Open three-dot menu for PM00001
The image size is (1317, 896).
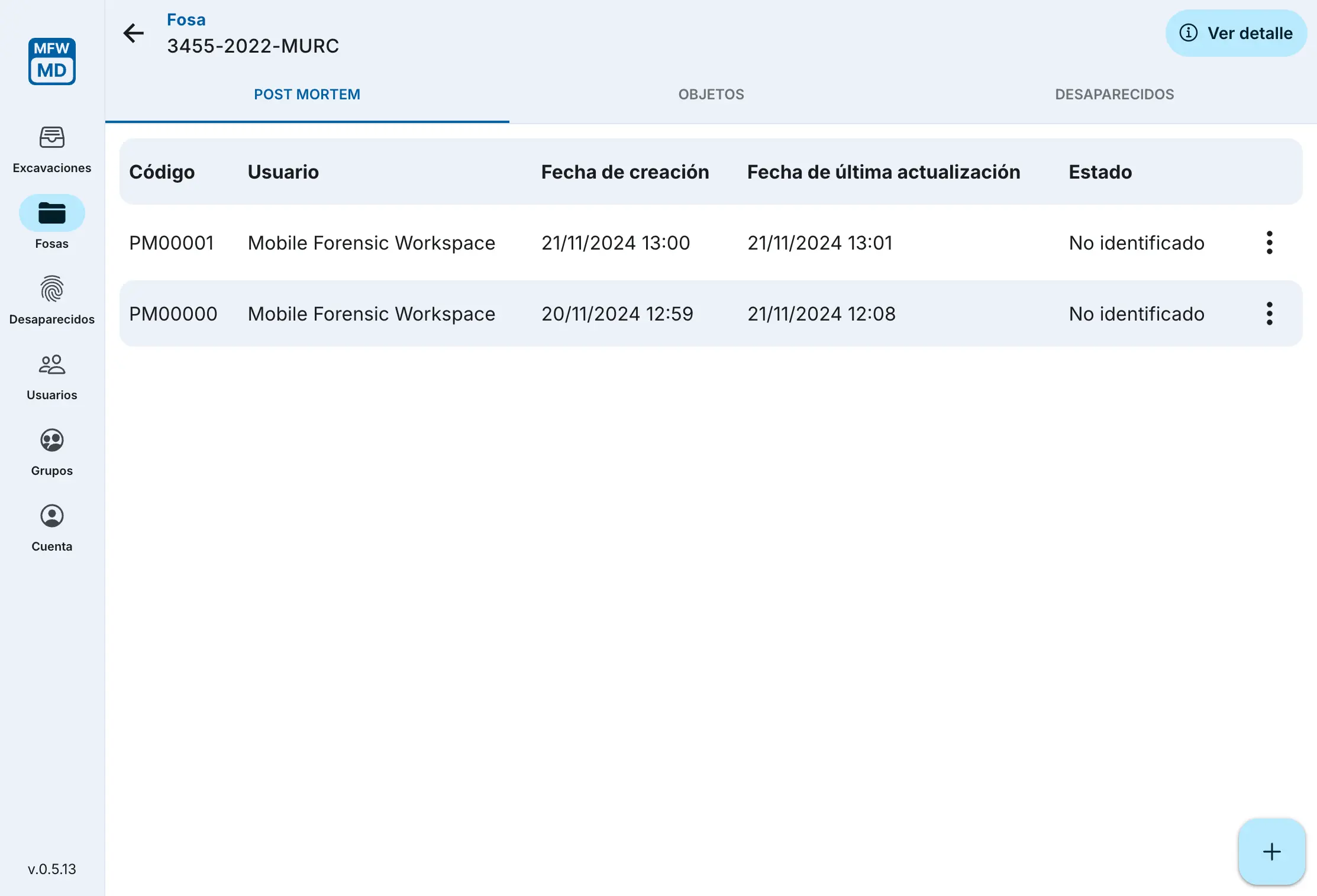[1269, 242]
